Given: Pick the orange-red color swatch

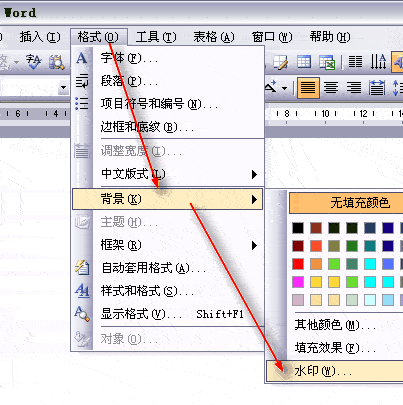Looking at the screenshot, I should pos(316,246).
